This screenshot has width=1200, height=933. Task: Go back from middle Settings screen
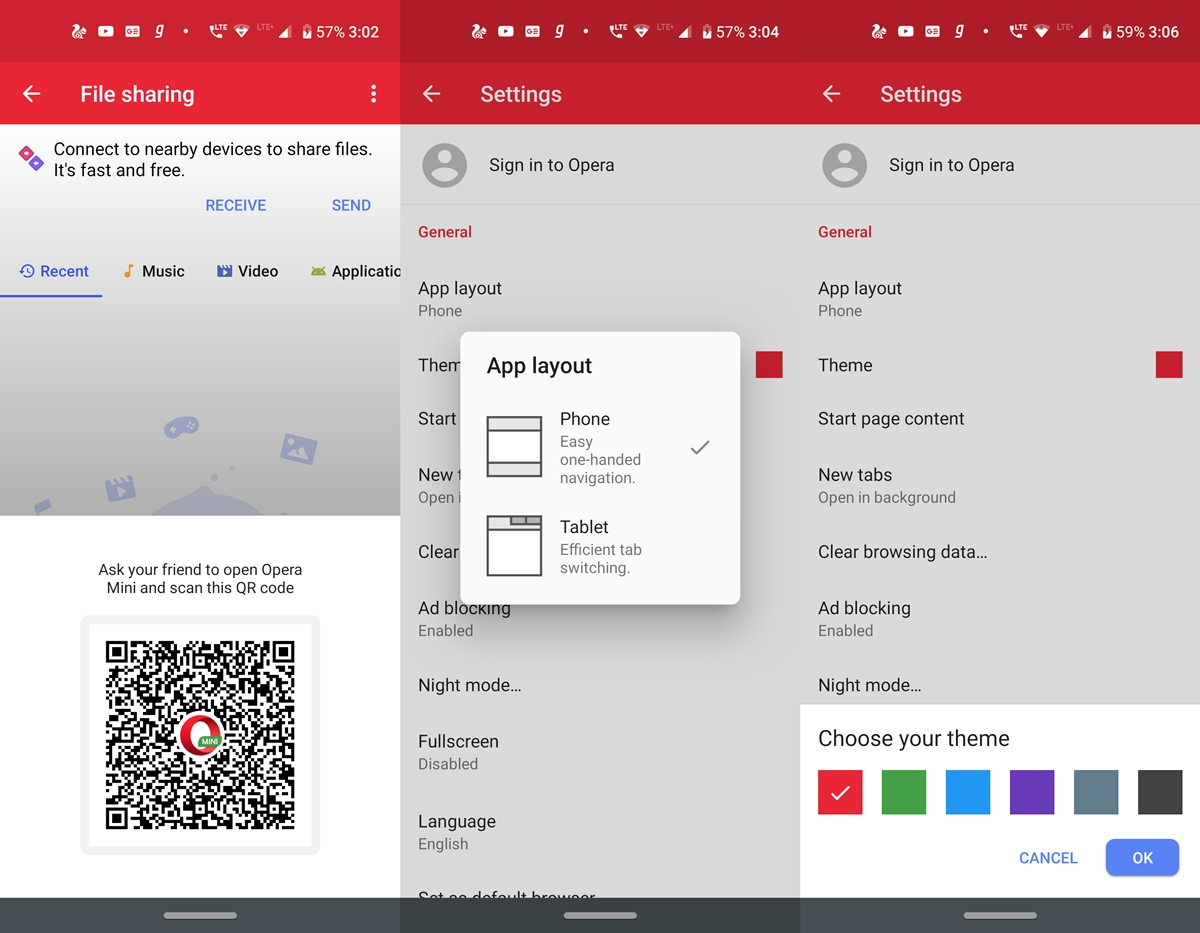pos(432,94)
